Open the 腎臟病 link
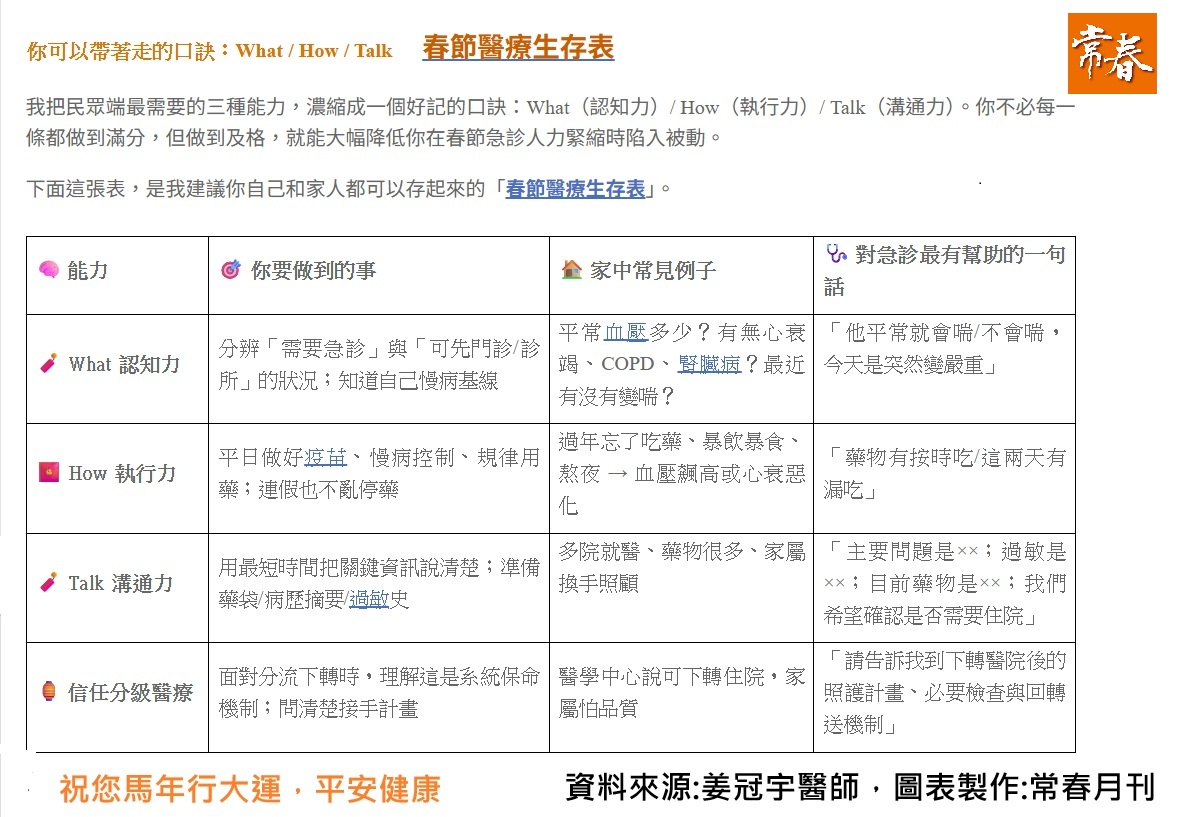This screenshot has height=817, width=1177. point(708,365)
